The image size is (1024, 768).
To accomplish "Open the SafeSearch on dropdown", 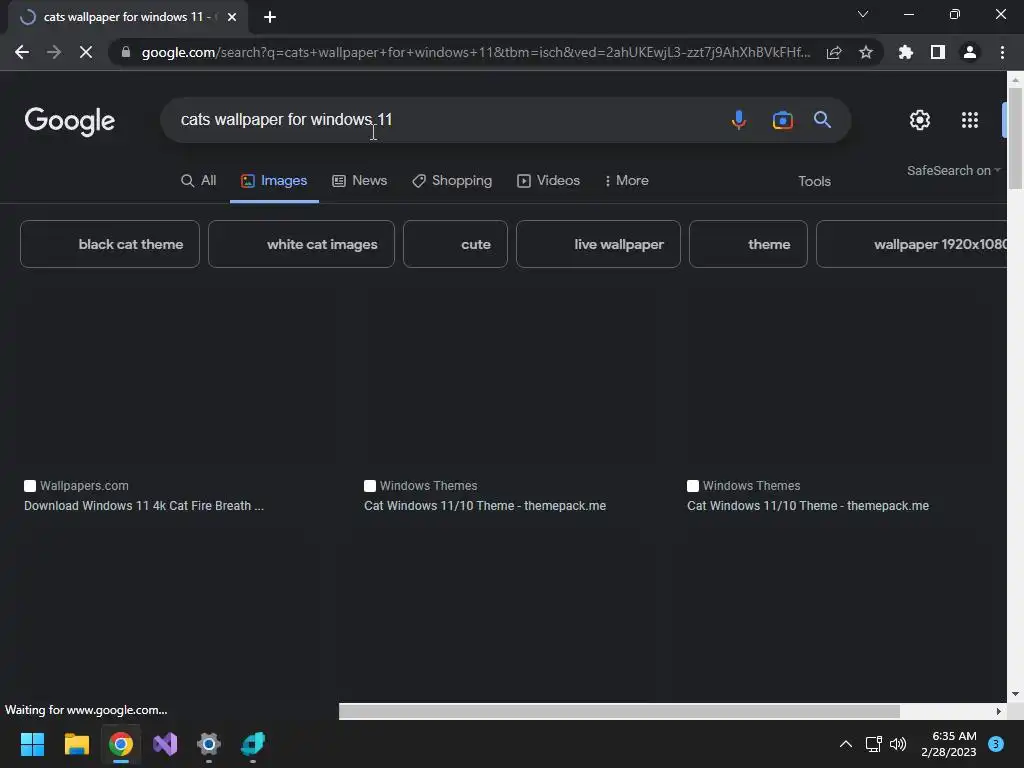I will (953, 170).
